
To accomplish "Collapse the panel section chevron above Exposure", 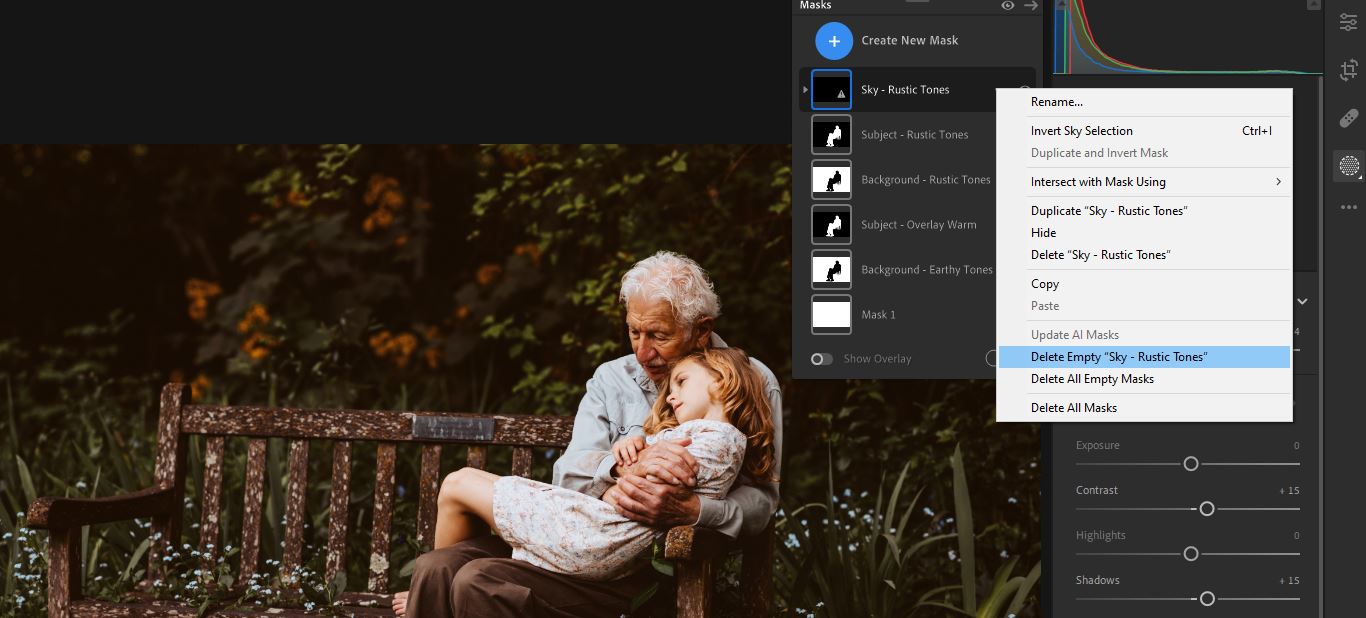I will coord(1302,301).
